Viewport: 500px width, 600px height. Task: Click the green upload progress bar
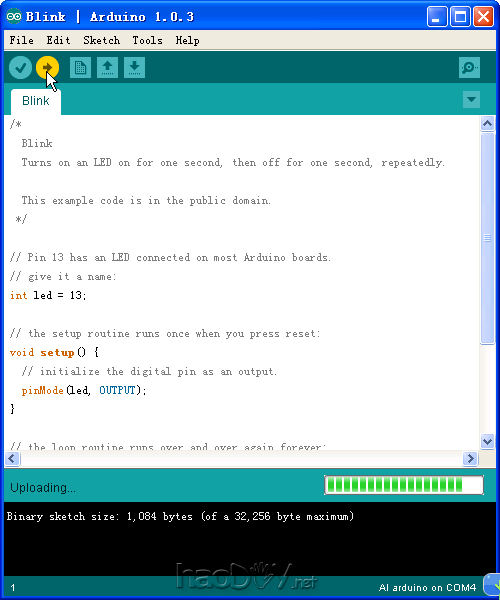404,485
